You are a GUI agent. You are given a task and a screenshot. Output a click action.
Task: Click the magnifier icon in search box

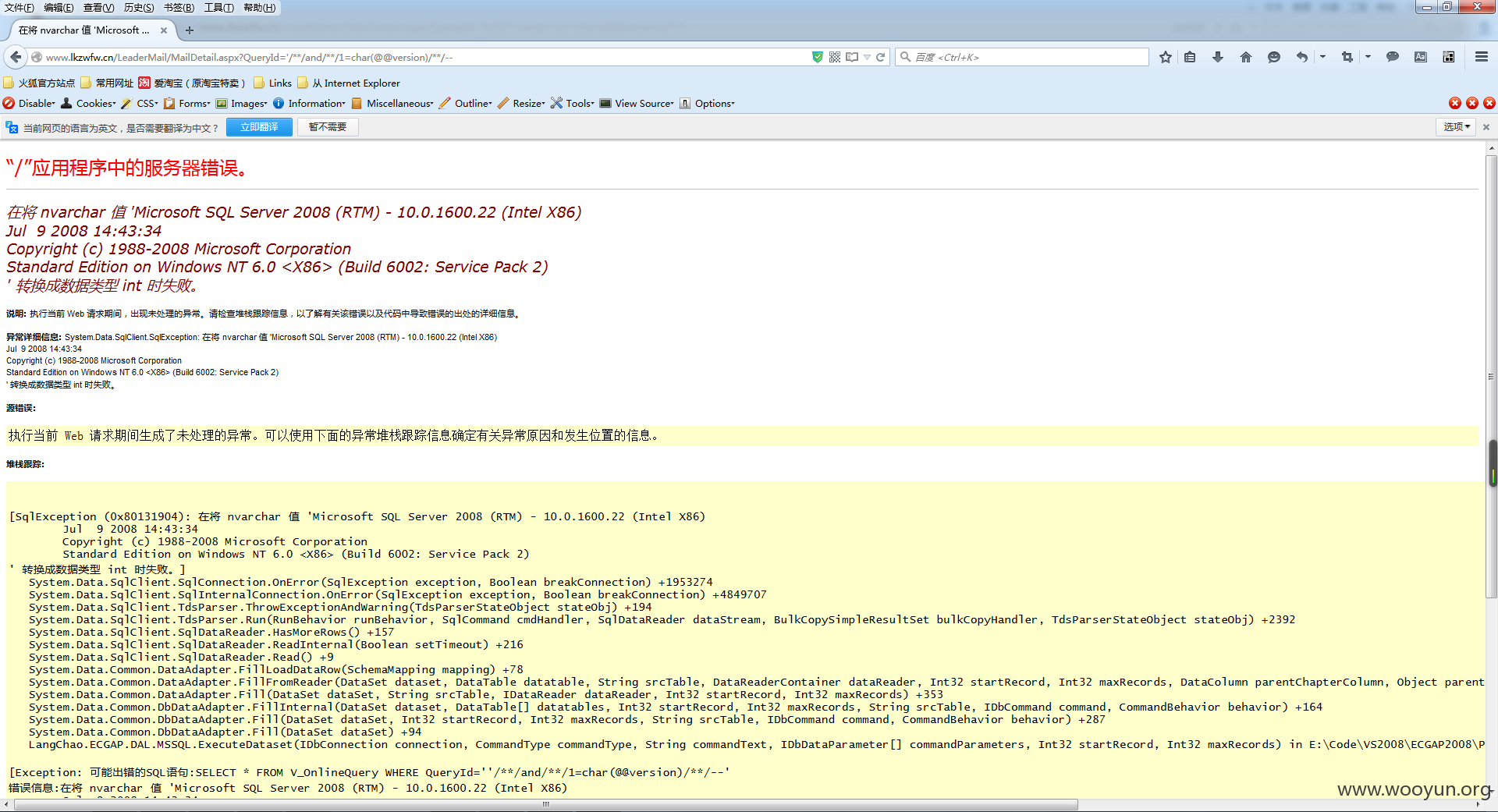[906, 57]
